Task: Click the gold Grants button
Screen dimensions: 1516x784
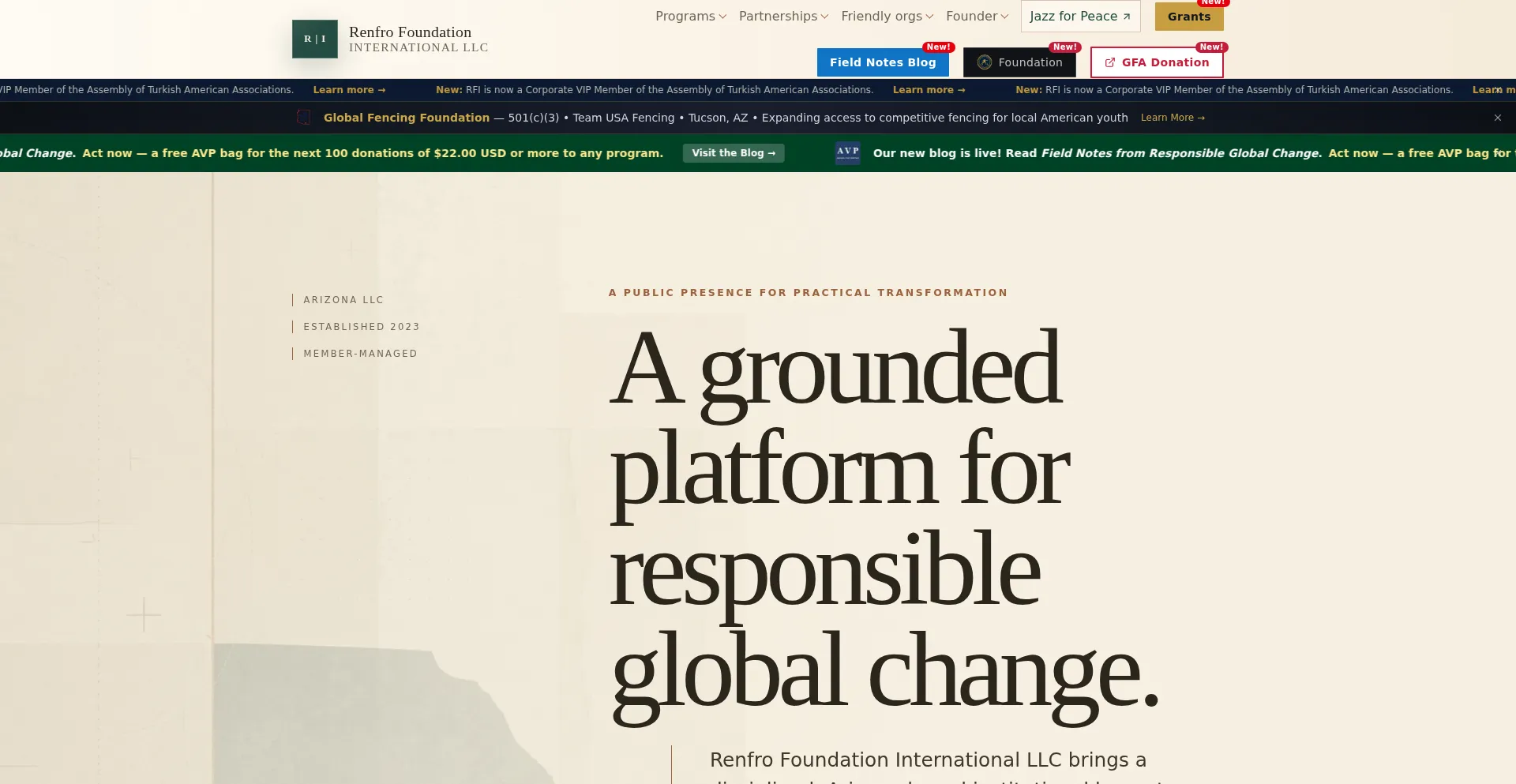Action: click(x=1189, y=17)
